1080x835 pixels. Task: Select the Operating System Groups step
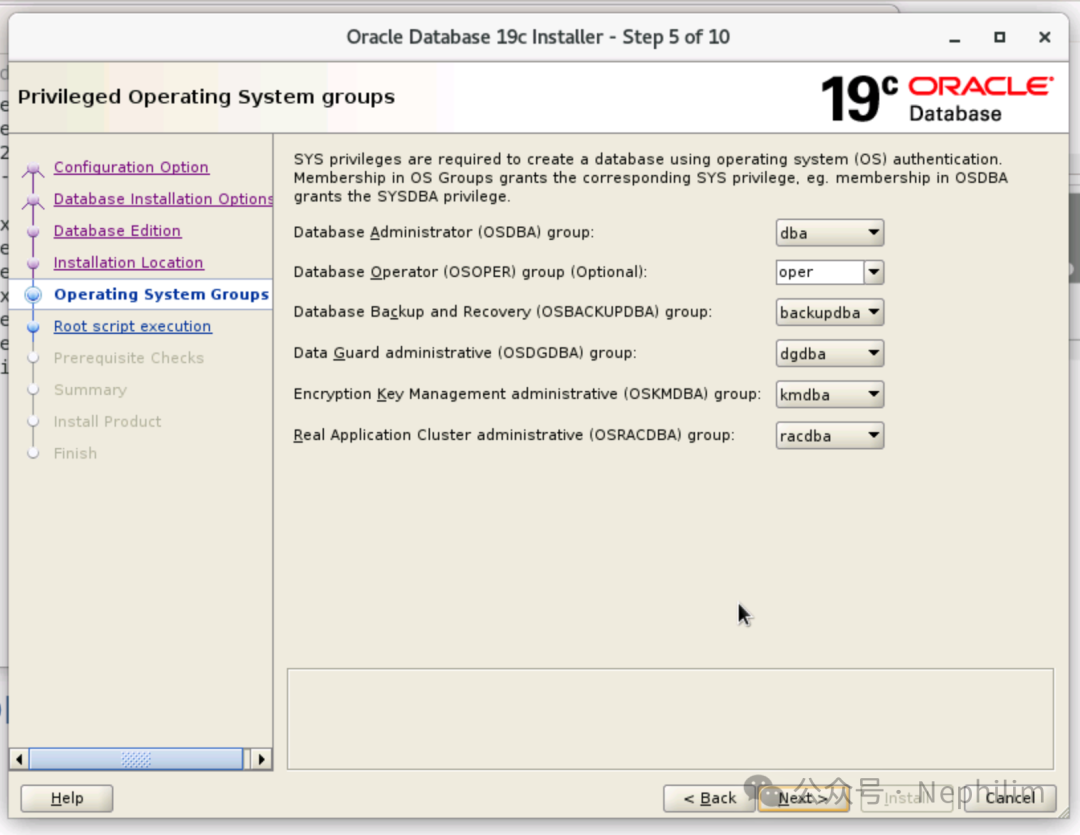[x=161, y=294]
